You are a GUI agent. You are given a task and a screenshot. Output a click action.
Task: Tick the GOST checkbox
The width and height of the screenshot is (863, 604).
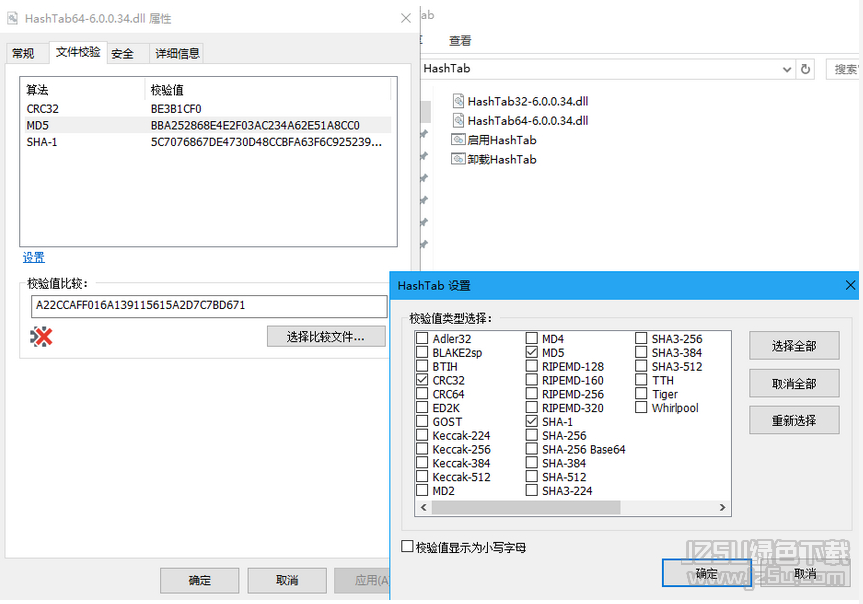[422, 421]
